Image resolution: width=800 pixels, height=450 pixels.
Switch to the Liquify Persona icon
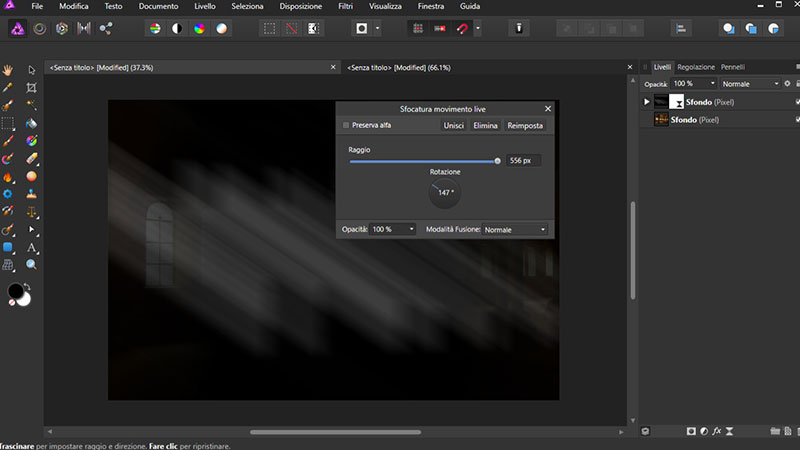[39, 29]
